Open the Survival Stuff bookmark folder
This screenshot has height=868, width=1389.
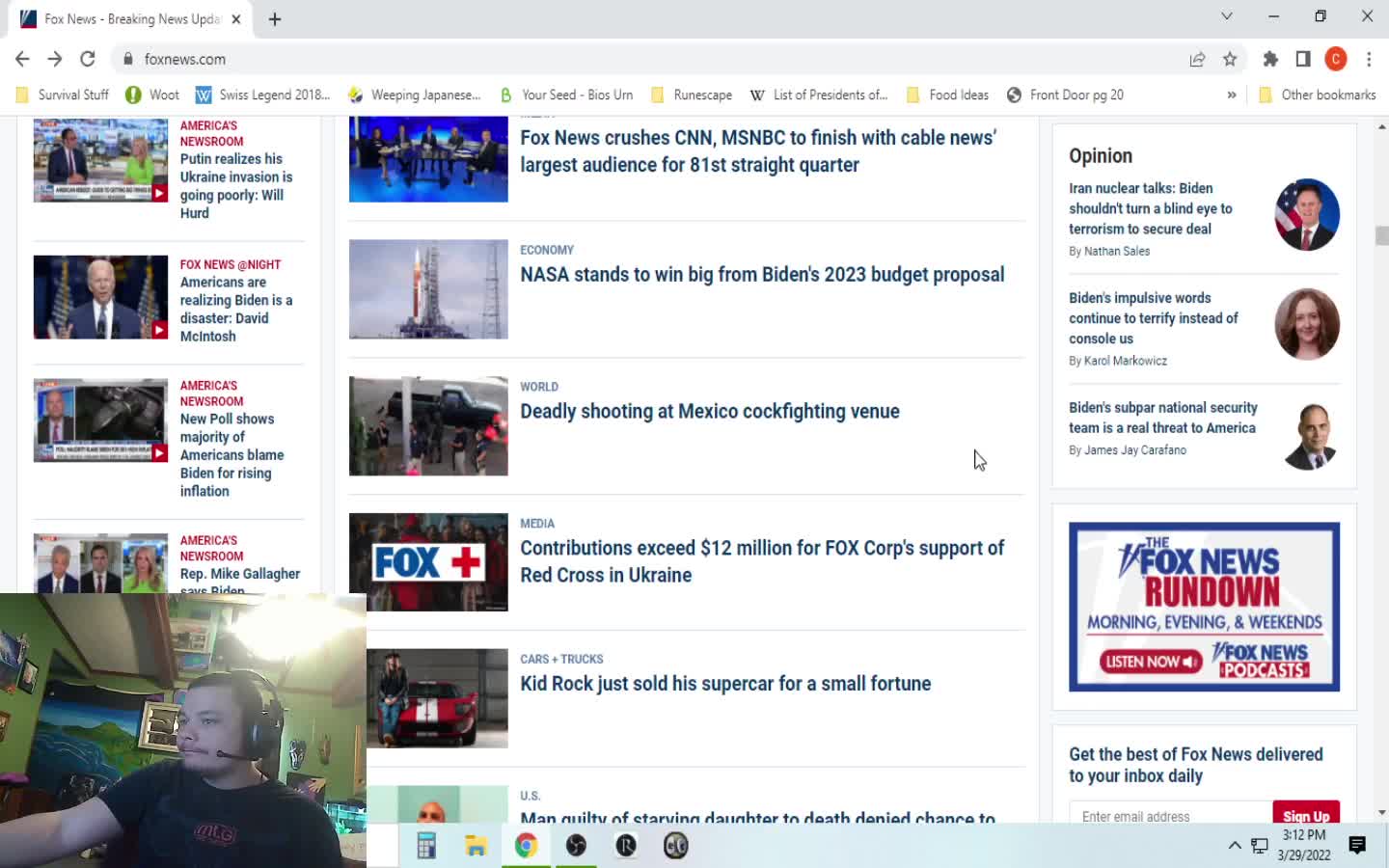click(63, 95)
